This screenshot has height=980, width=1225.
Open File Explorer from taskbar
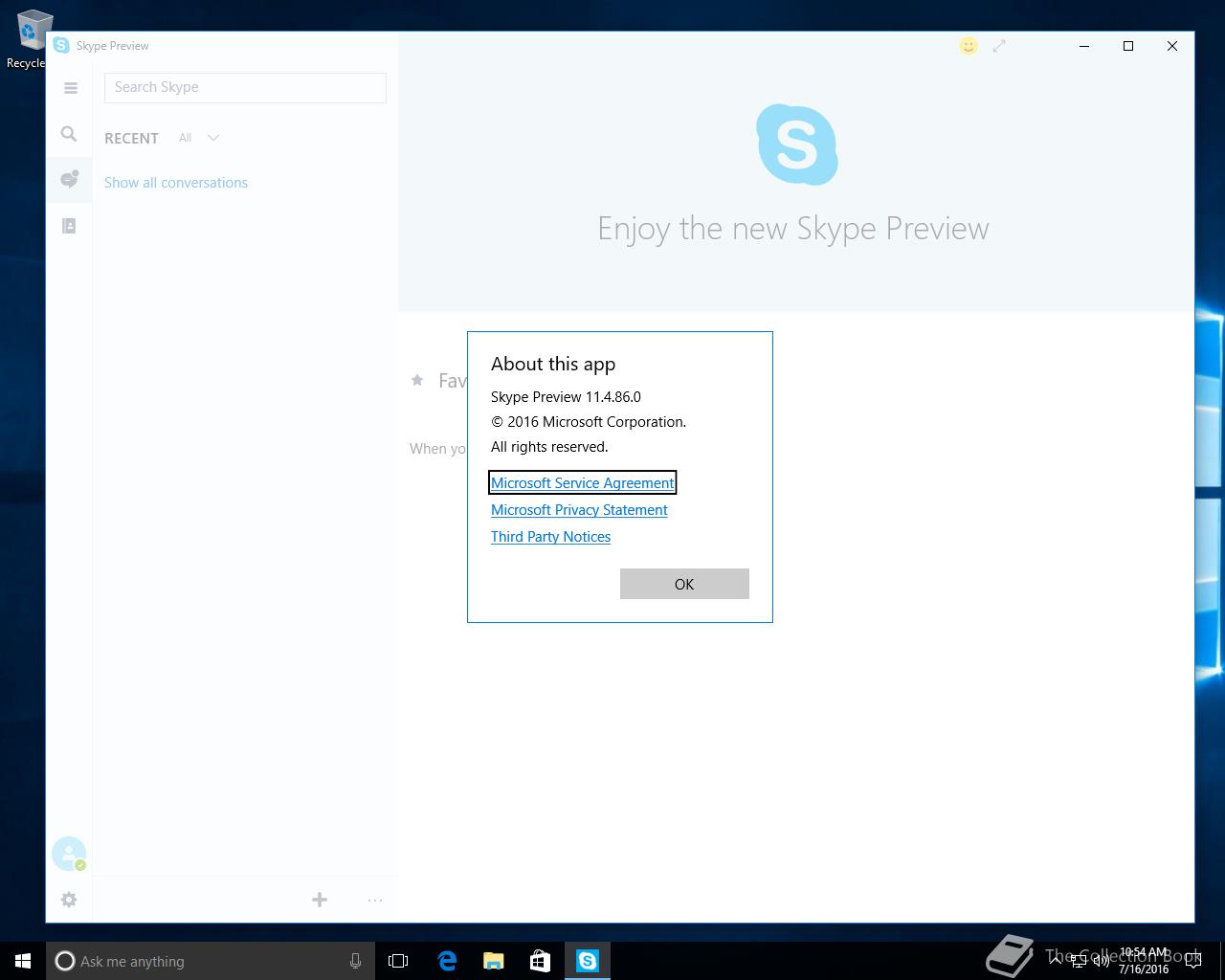(494, 961)
